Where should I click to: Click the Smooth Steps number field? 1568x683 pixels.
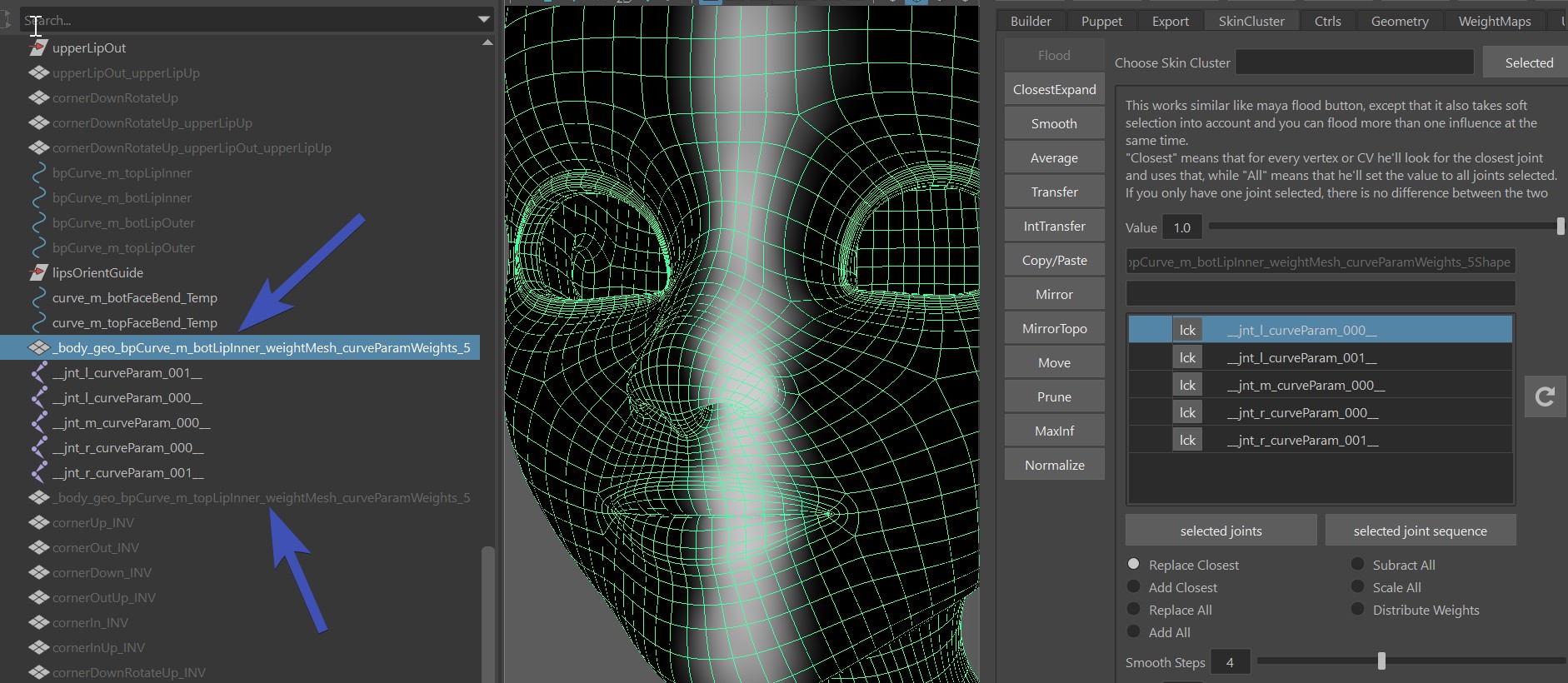[1230, 662]
